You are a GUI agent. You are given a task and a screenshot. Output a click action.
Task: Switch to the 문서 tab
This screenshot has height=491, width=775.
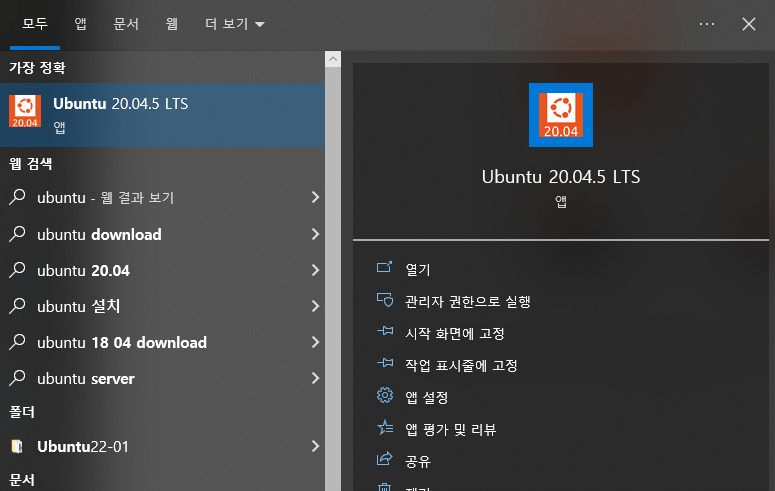pyautogui.click(x=126, y=24)
